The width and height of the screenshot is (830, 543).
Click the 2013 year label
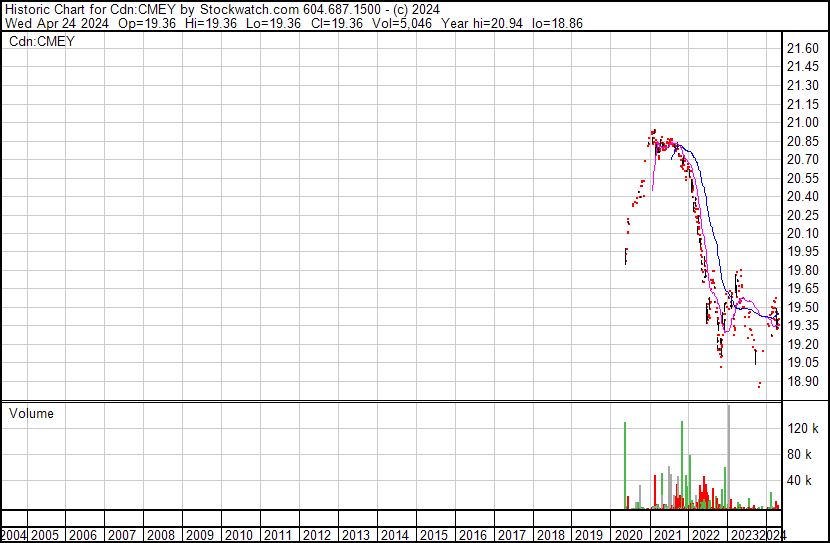pyautogui.click(x=356, y=535)
